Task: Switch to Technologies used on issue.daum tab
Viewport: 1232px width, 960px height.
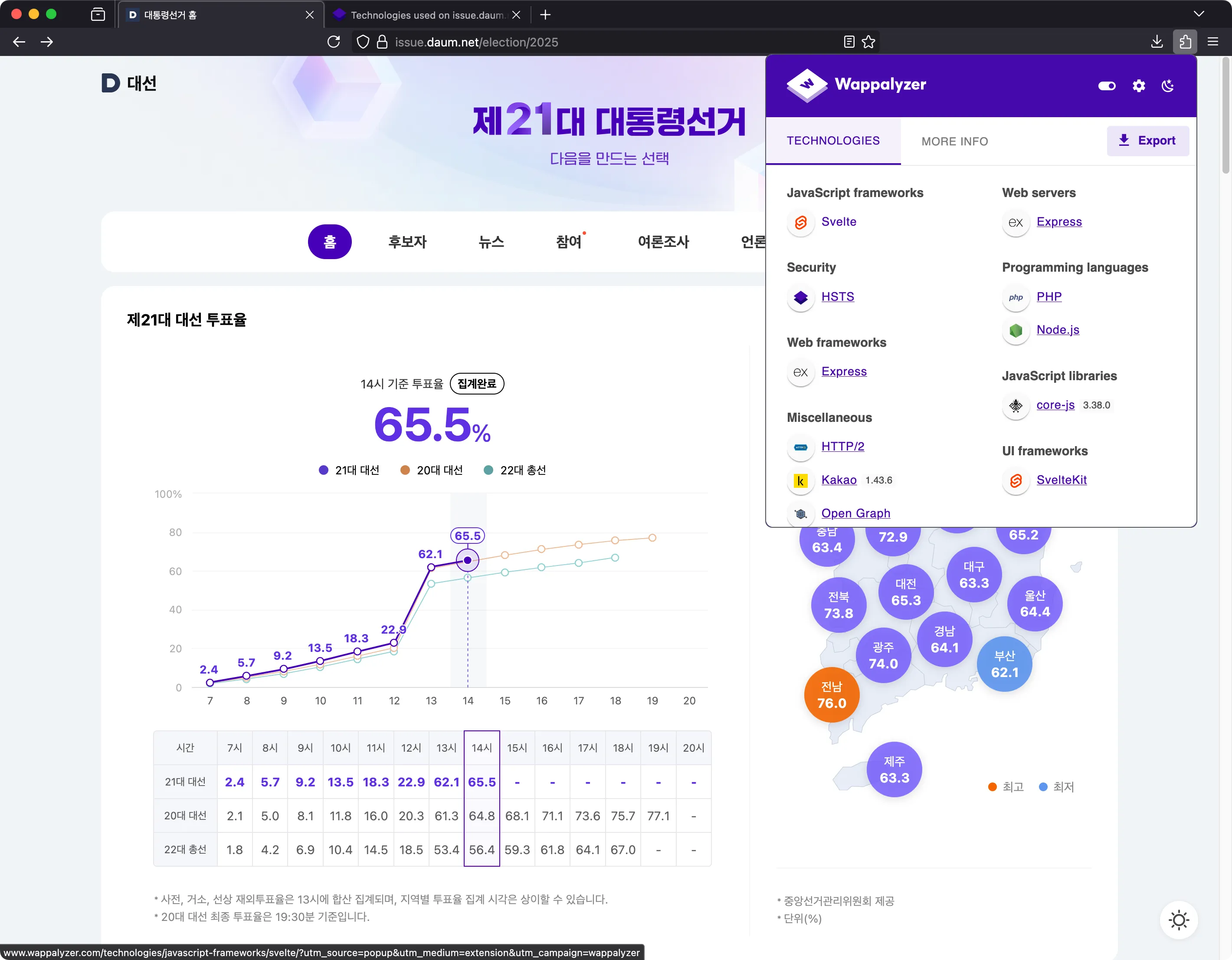Action: pyautogui.click(x=428, y=15)
